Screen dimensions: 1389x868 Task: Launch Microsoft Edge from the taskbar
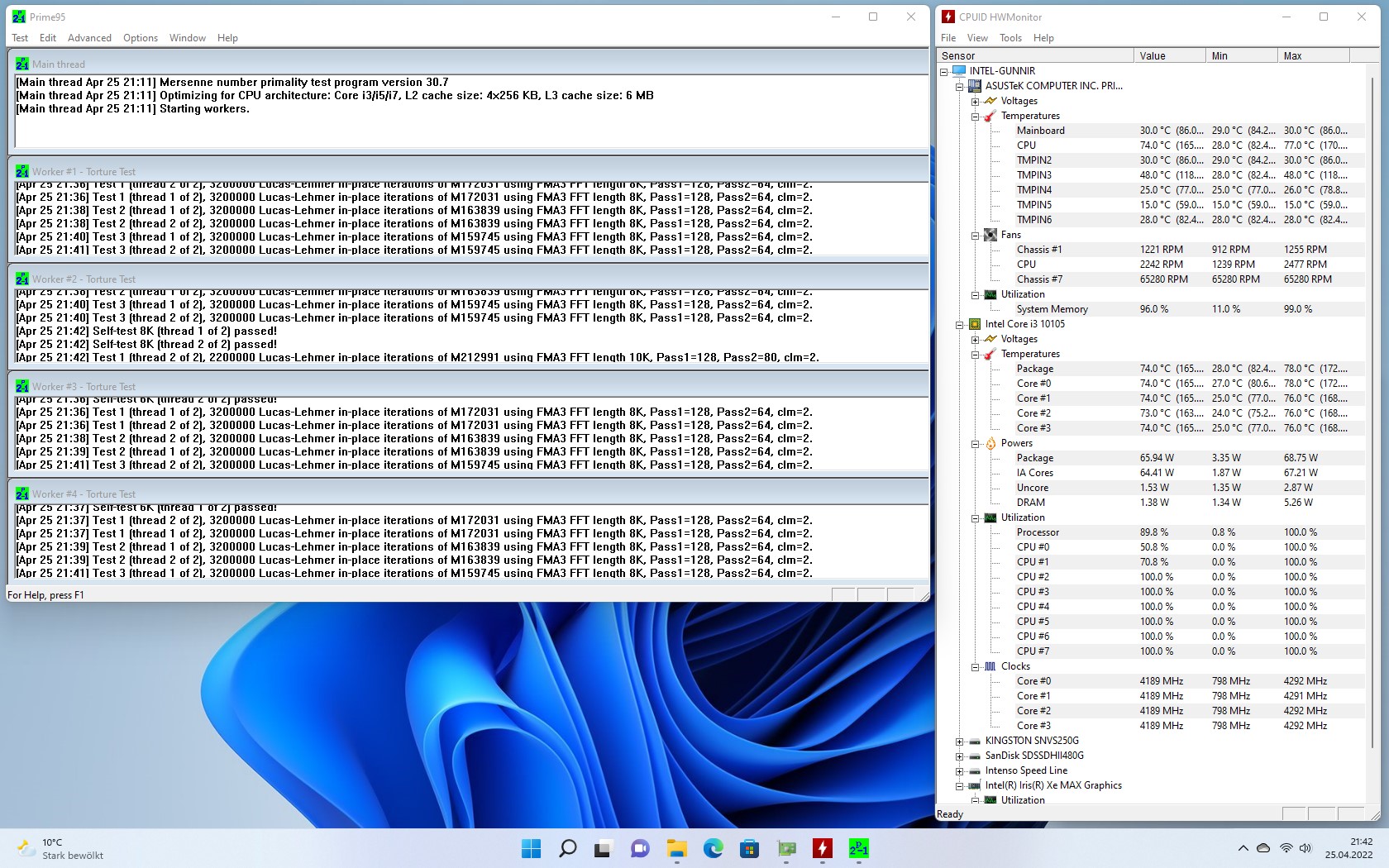pos(713,848)
